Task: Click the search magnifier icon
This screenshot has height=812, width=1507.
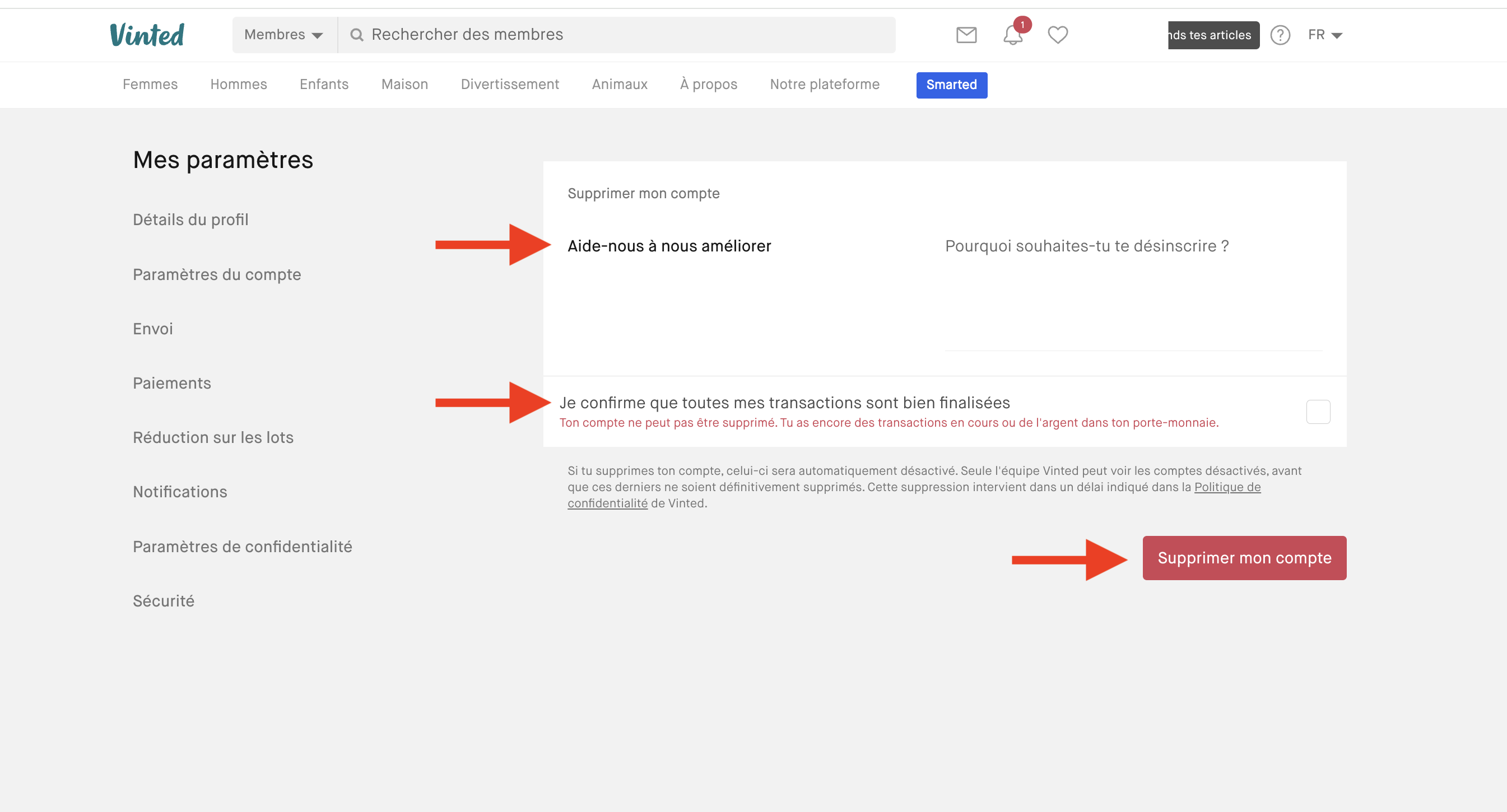Action: 356,35
